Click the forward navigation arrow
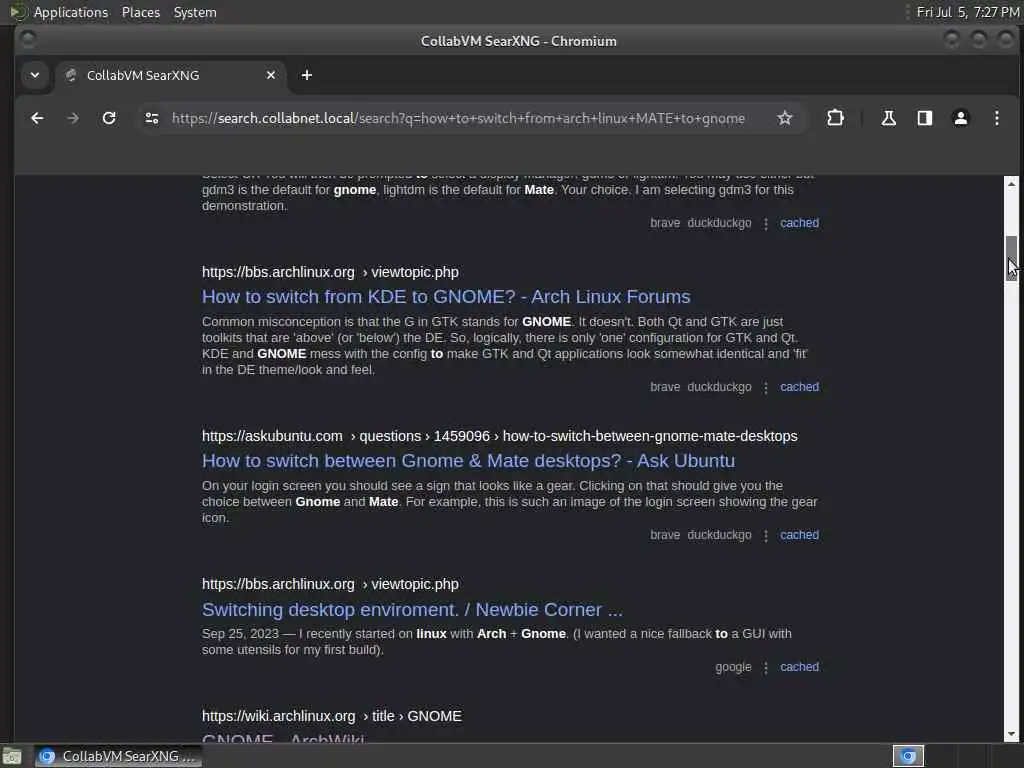Screen dimensions: 1024x768 (73, 118)
